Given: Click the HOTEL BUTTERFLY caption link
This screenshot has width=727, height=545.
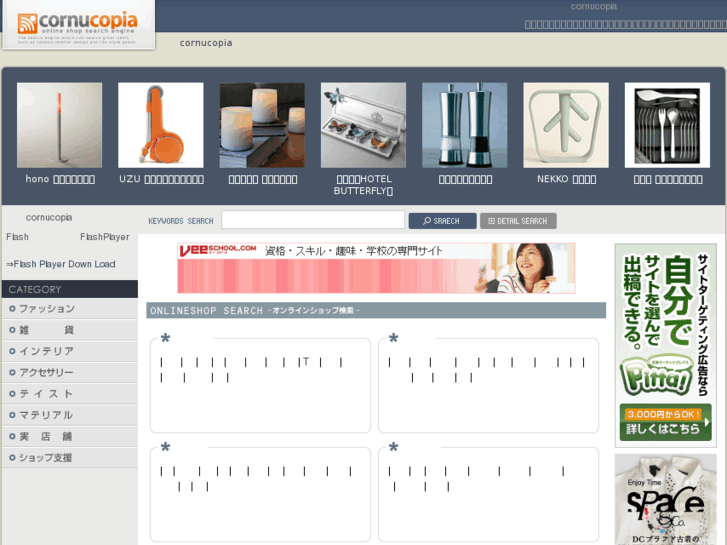Looking at the screenshot, I should coord(364,185).
